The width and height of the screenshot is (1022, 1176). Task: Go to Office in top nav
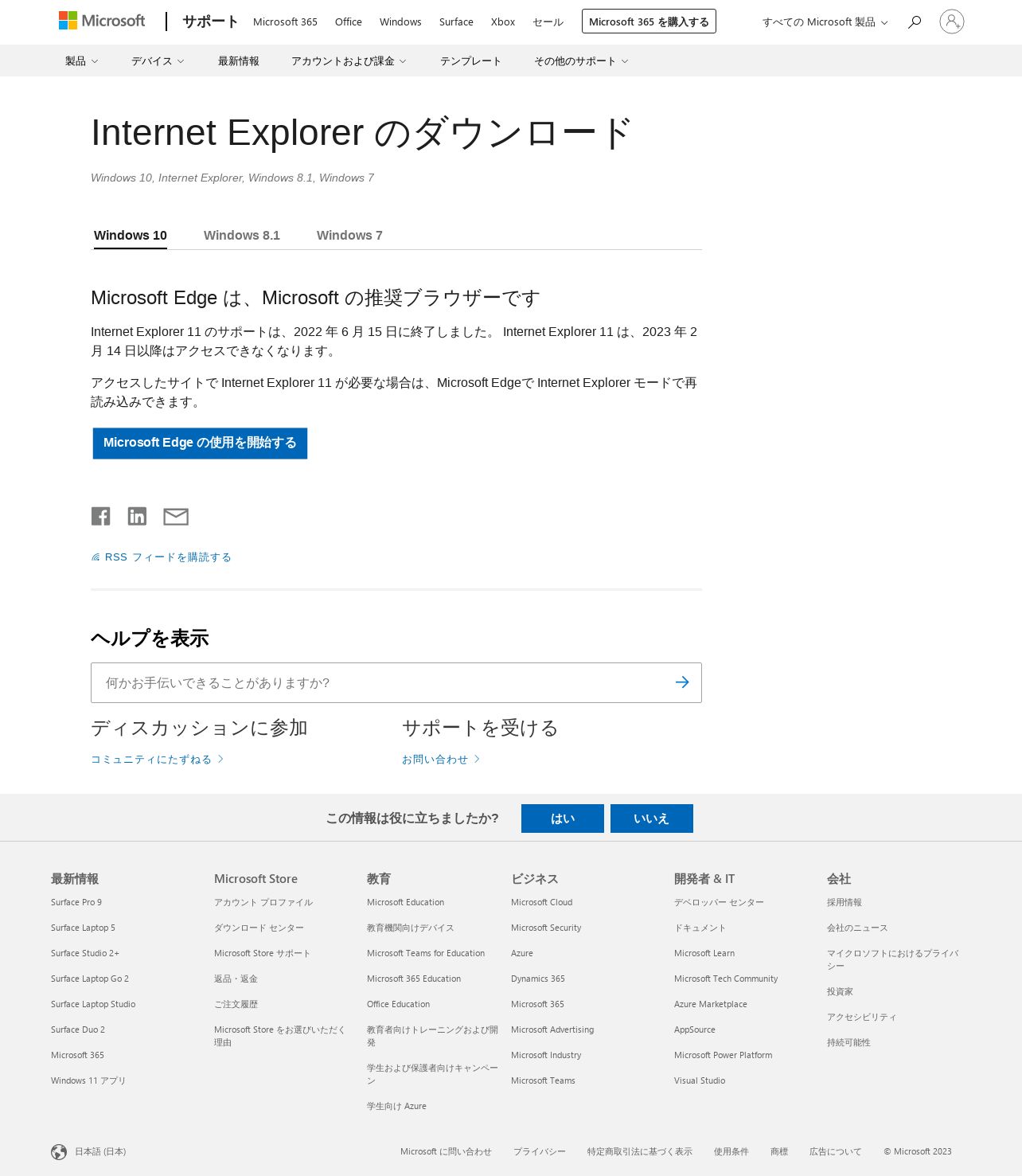pos(349,22)
